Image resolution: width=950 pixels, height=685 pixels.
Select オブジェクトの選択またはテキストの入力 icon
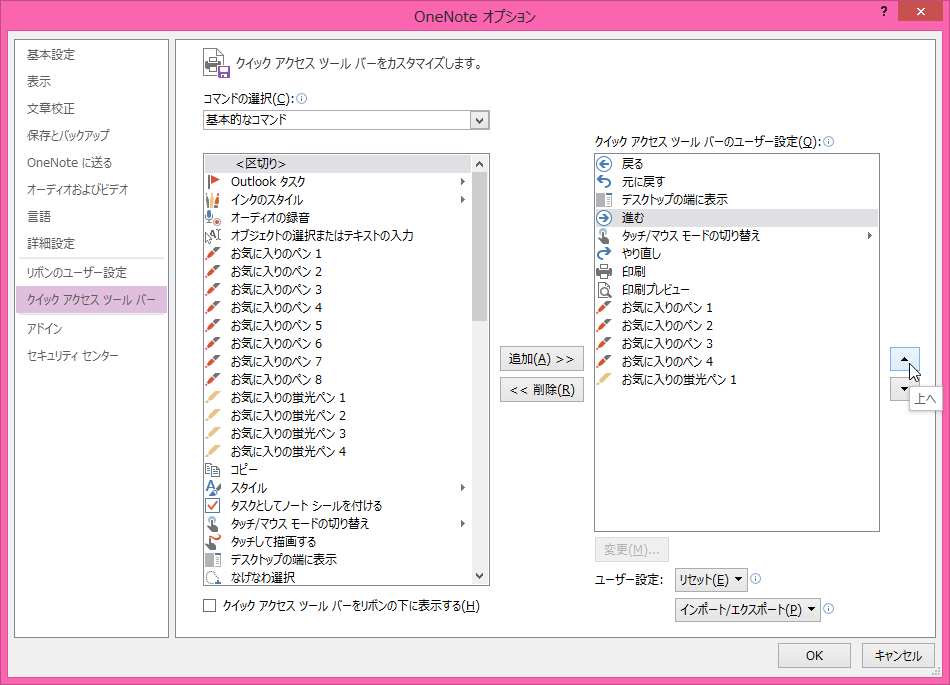(x=213, y=236)
